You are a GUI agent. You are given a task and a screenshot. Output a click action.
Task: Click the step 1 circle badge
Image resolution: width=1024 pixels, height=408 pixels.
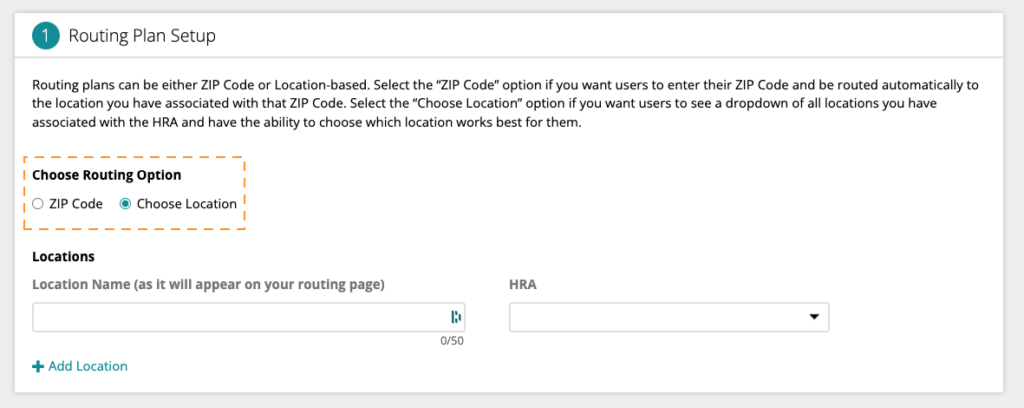pyautogui.click(x=46, y=35)
